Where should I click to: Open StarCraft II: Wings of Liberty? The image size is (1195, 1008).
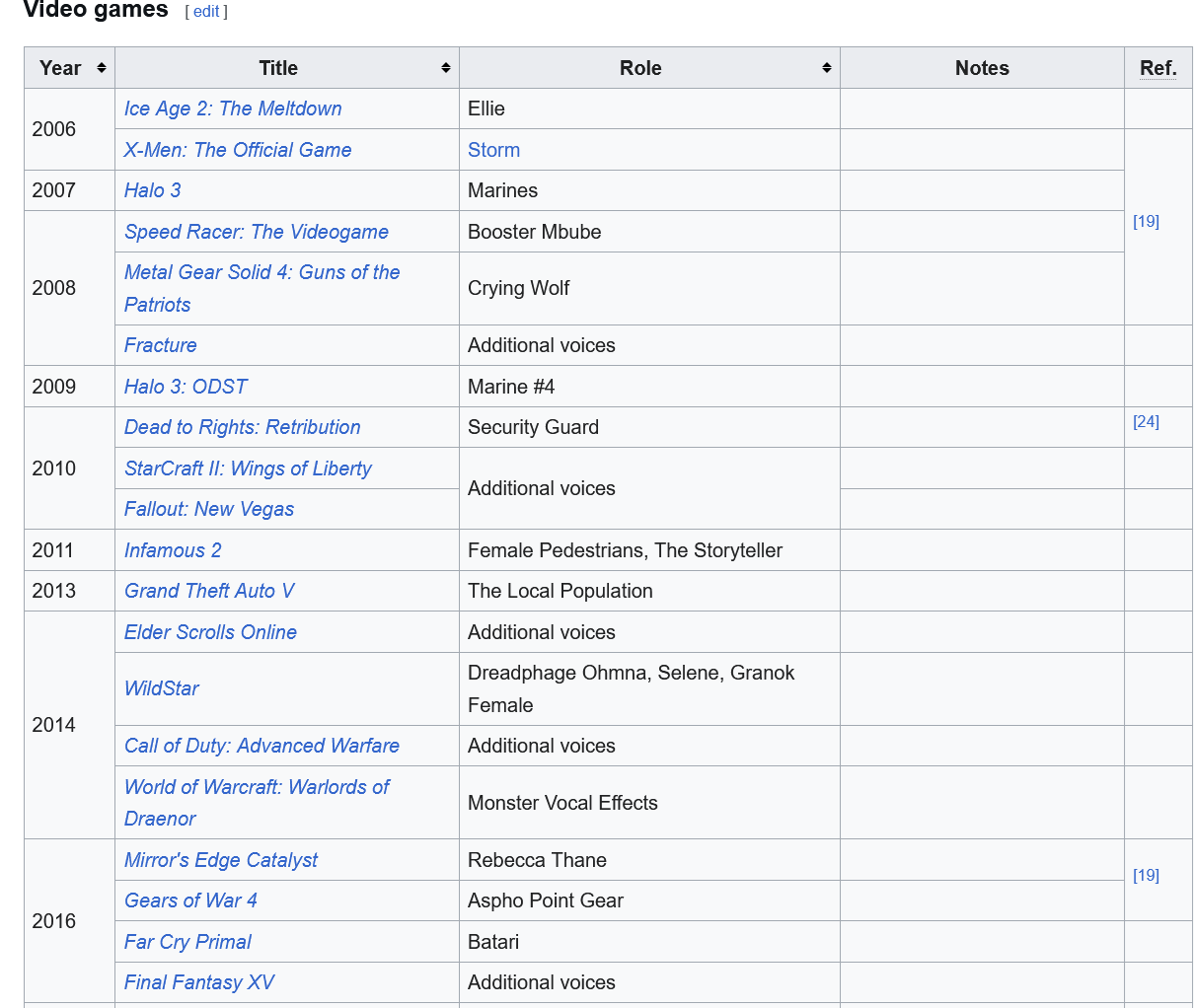(248, 468)
